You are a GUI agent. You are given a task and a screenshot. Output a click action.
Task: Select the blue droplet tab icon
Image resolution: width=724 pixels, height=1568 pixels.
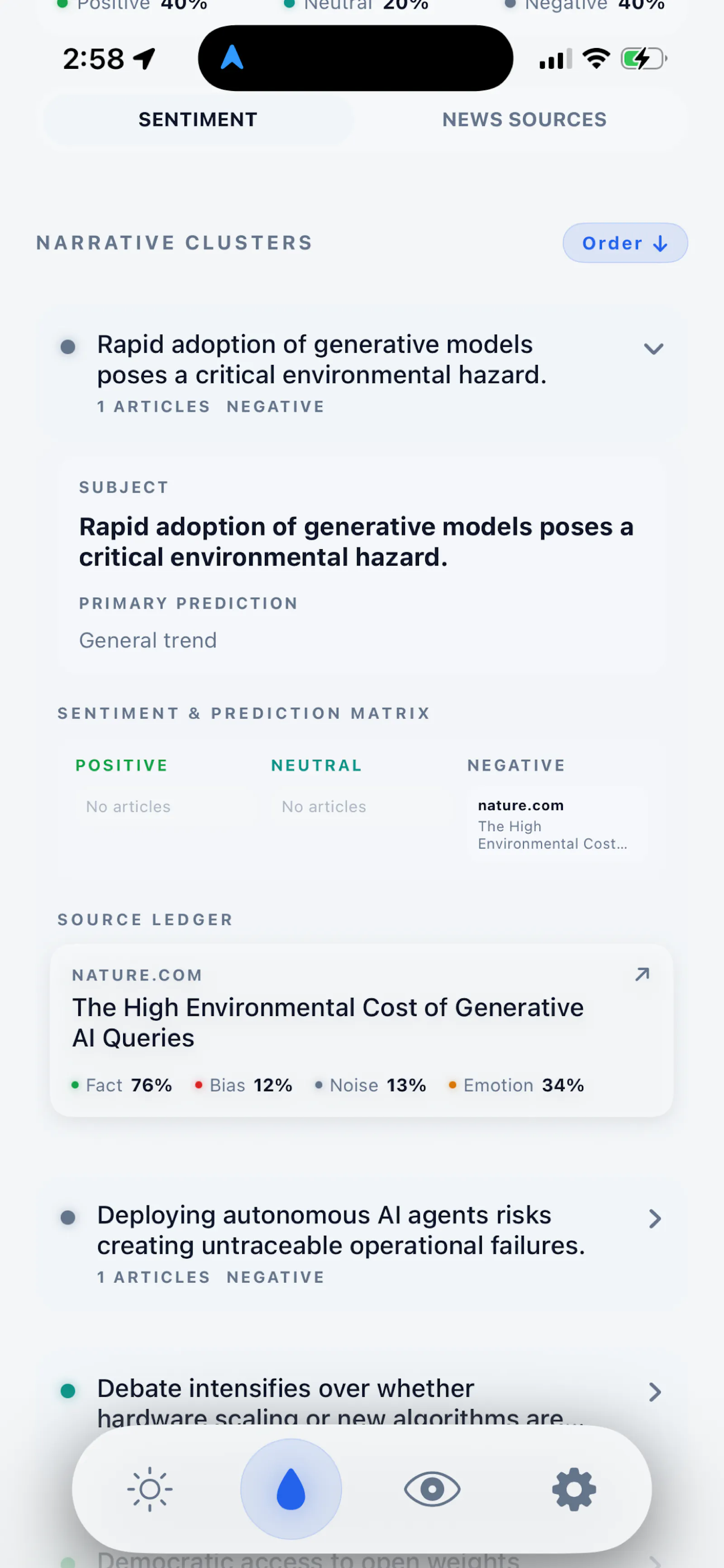291,1490
